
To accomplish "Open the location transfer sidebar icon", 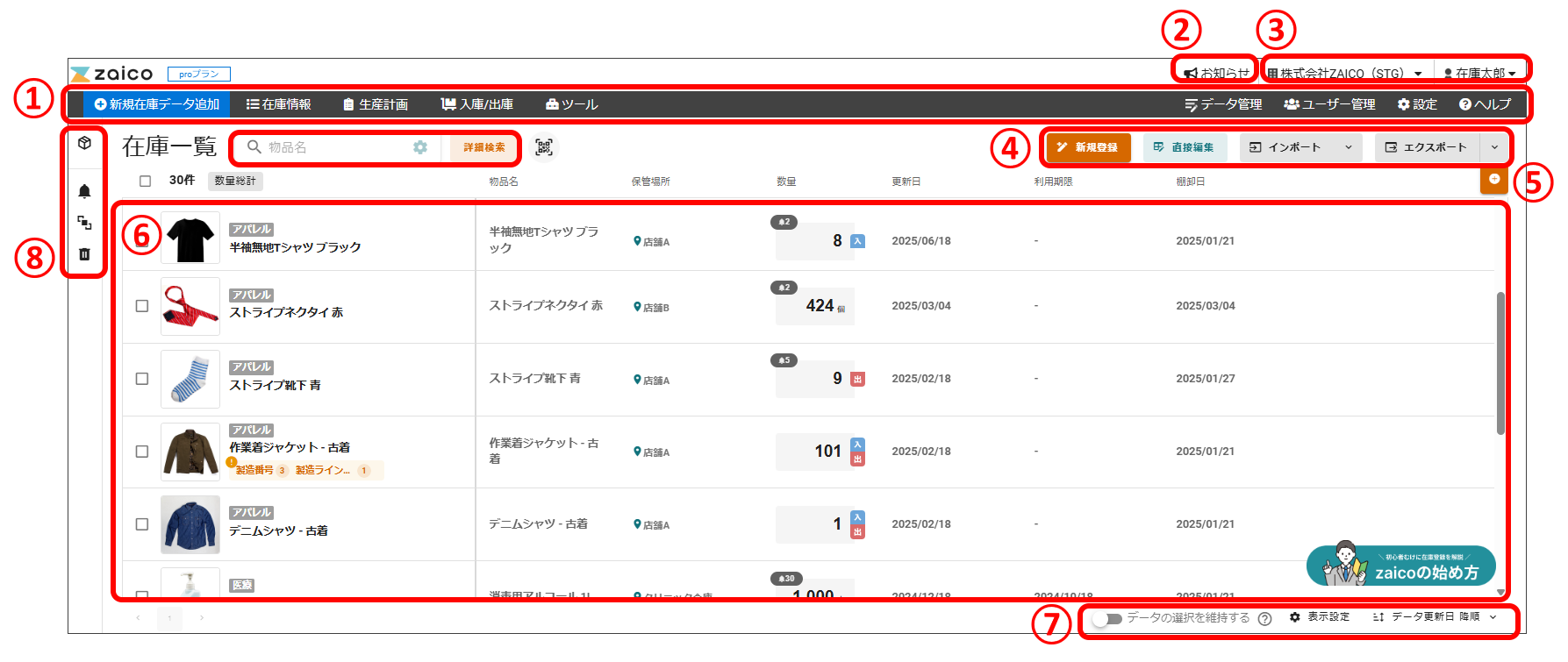I will point(84,223).
